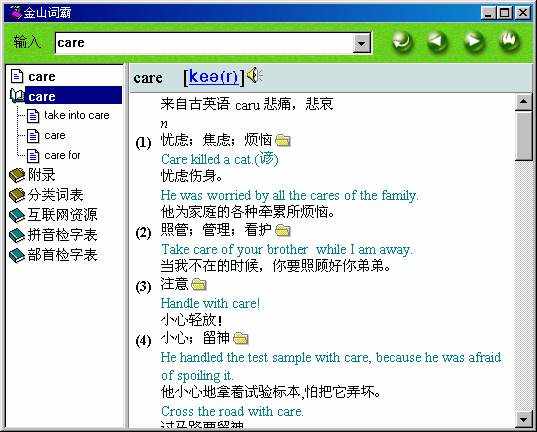Expand the 附录 book entry

click(x=32, y=175)
